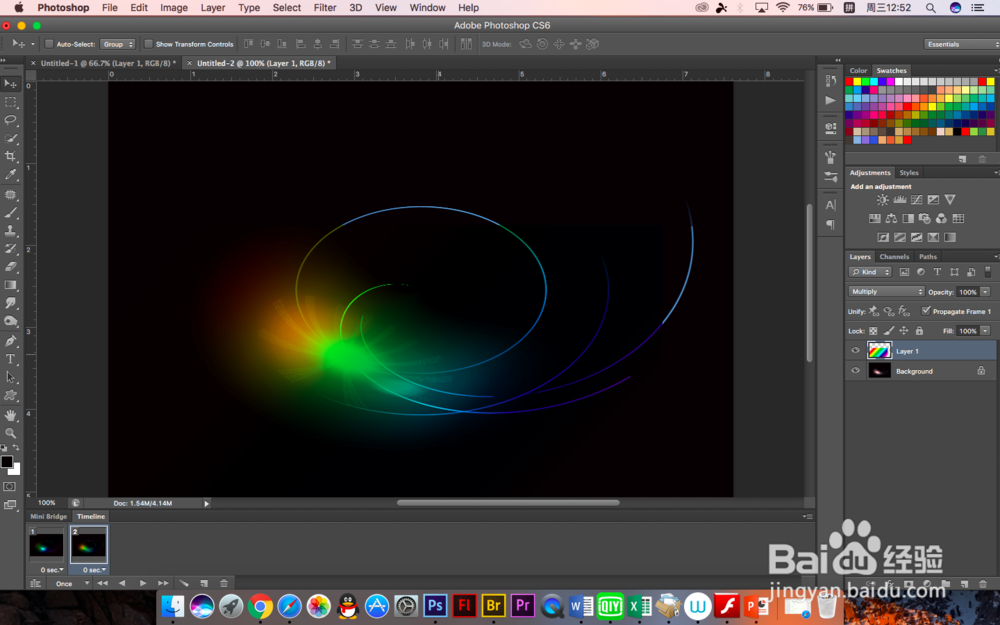Viewport: 1000px width, 625px height.
Task: Select frame 1 thumbnail in timeline
Action: point(46,546)
